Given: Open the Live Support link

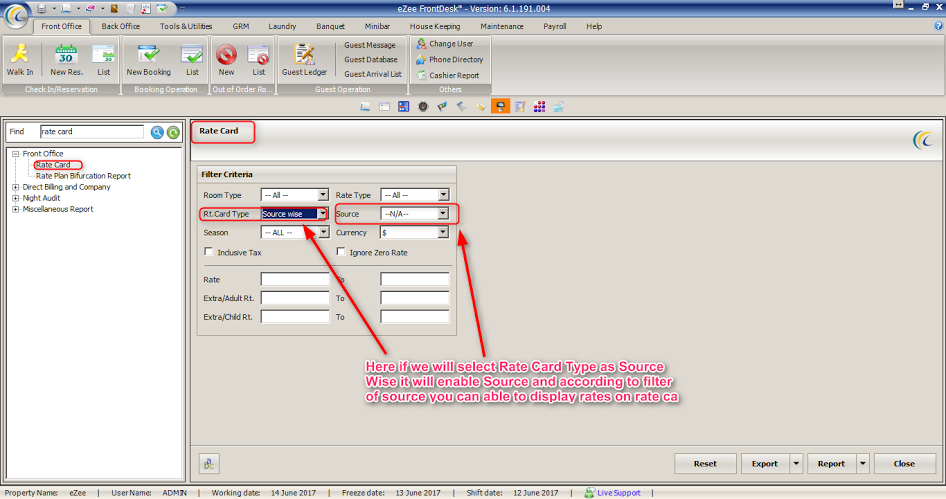Looking at the screenshot, I should (x=619, y=493).
